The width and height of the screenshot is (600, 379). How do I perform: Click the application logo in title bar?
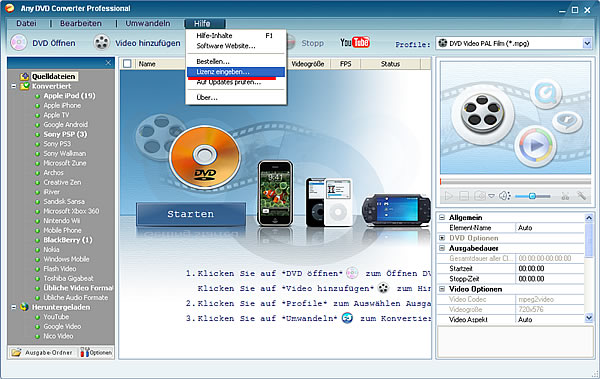tap(10, 8)
